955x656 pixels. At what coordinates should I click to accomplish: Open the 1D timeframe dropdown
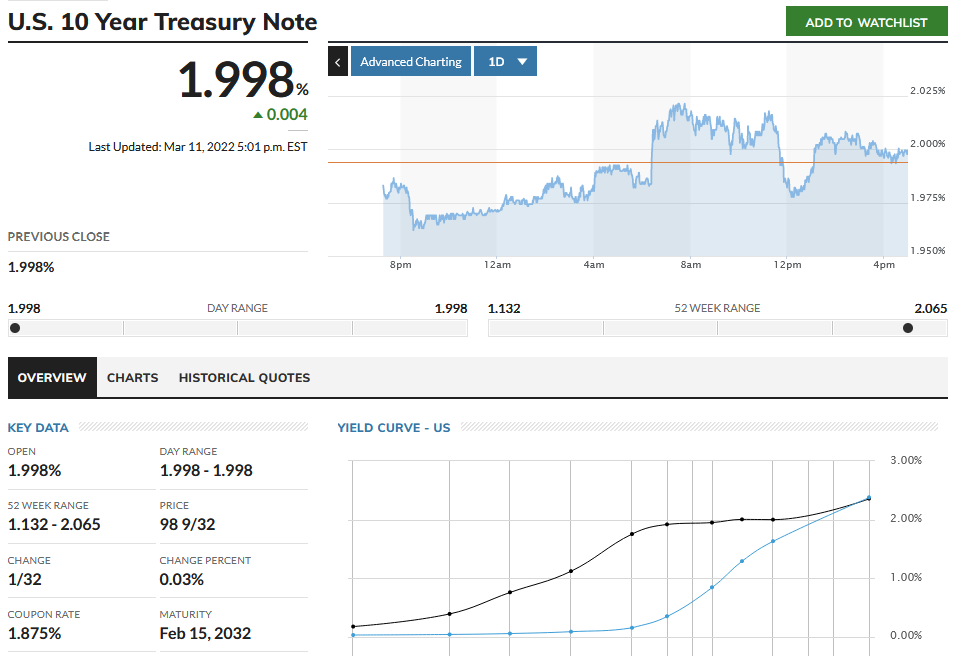click(x=505, y=62)
